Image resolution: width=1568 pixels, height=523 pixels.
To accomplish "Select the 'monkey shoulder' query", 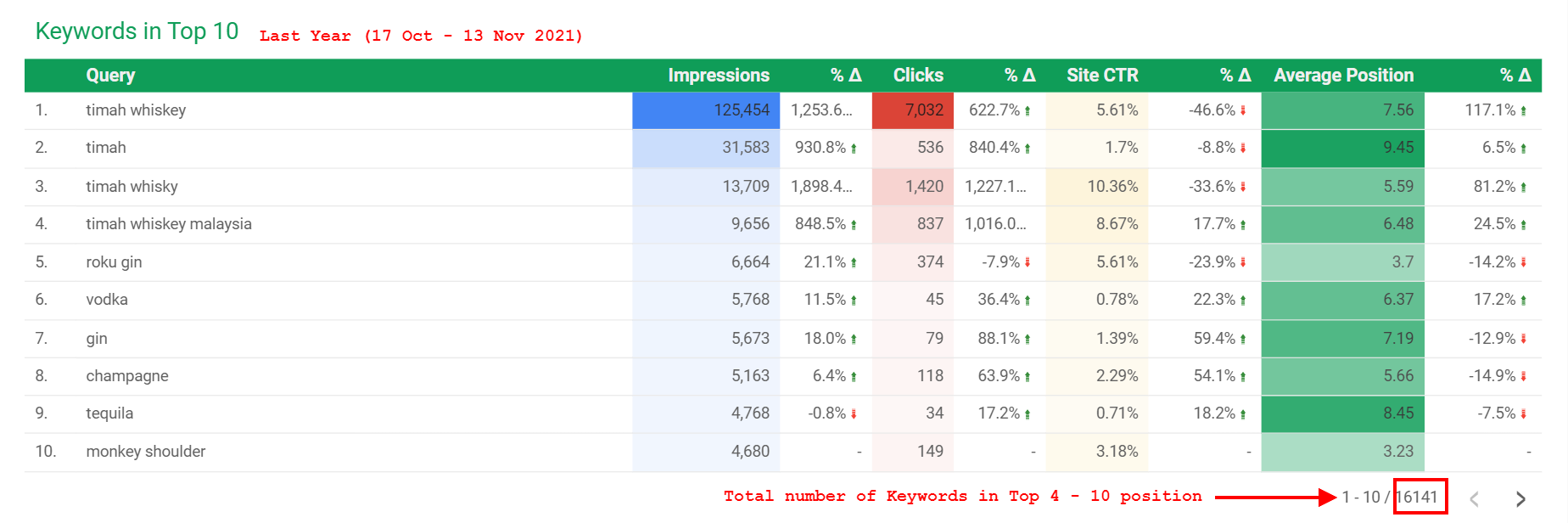I will [x=146, y=452].
